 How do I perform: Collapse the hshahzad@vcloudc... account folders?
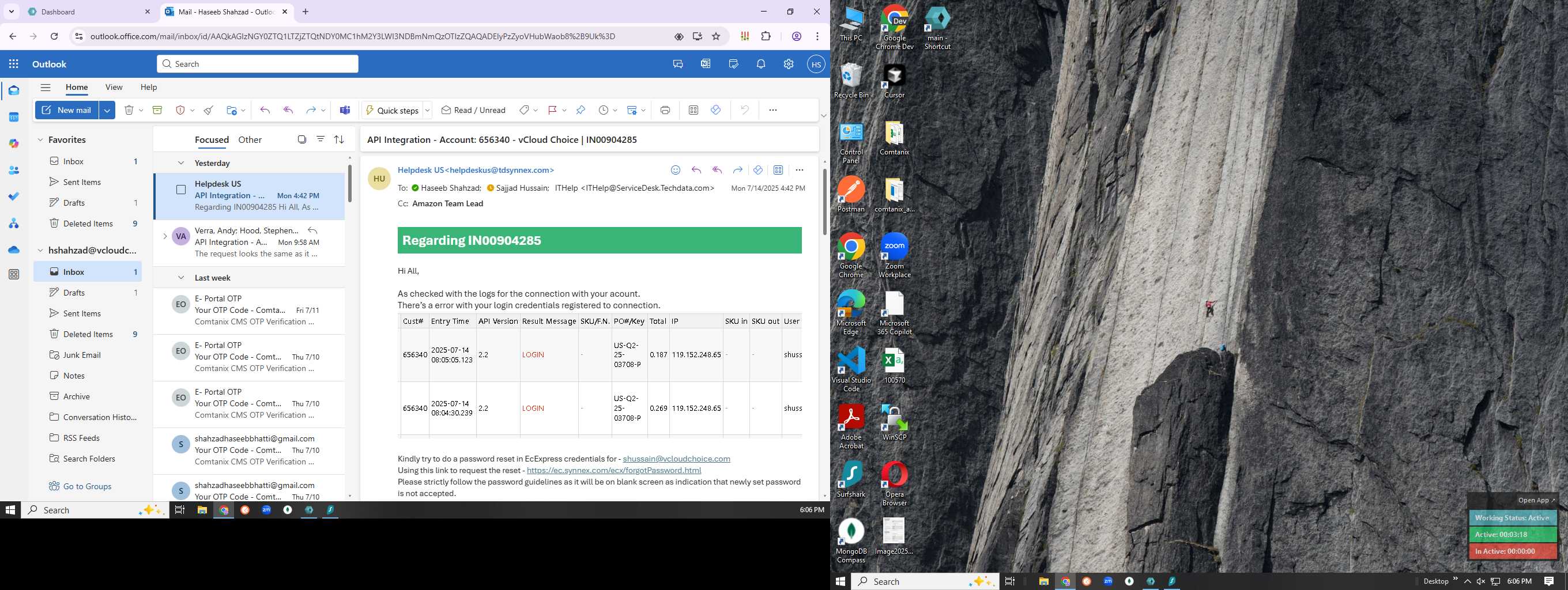pyautogui.click(x=40, y=250)
